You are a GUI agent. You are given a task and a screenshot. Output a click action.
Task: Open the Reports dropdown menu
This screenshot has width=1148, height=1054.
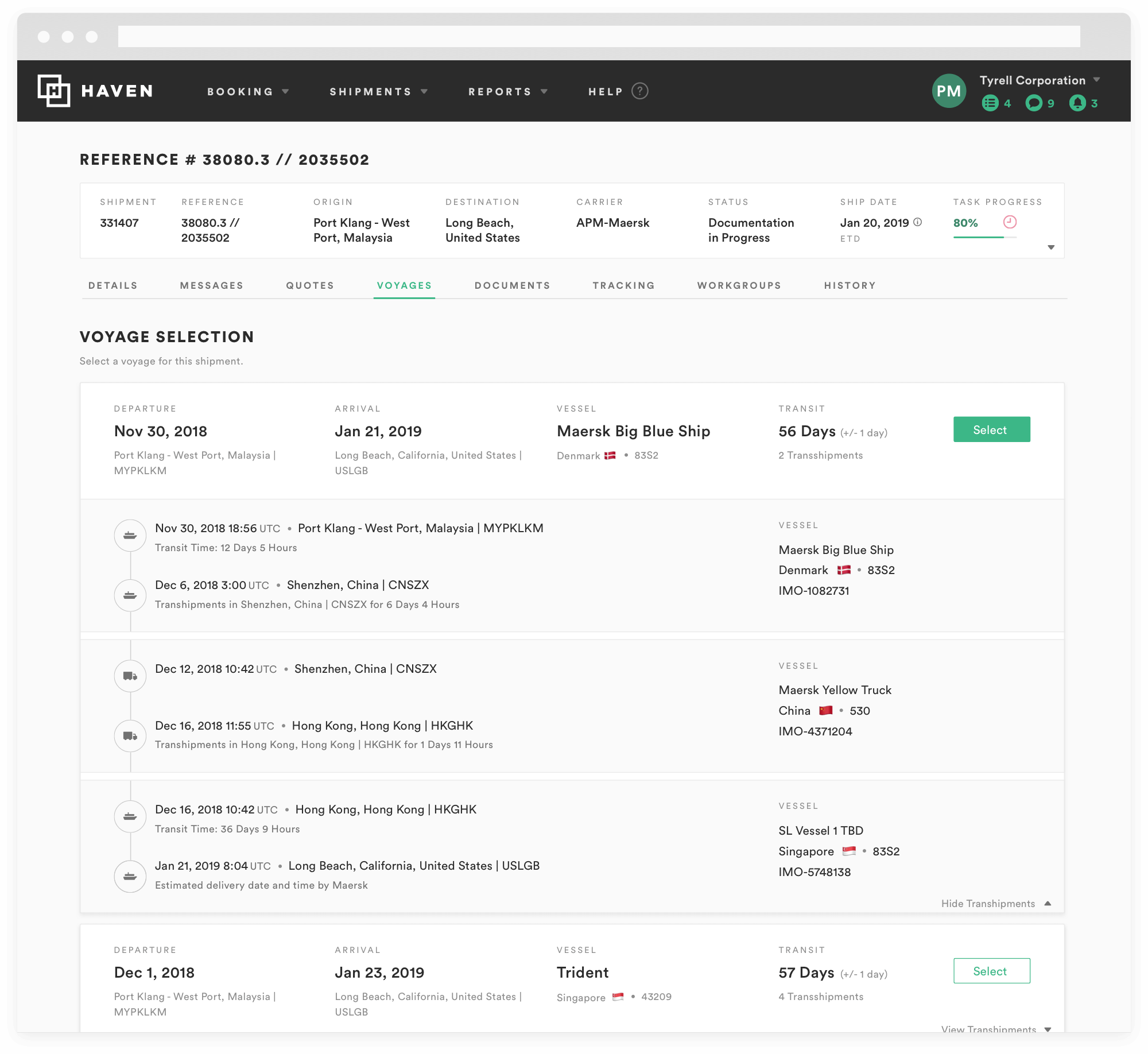(x=508, y=92)
